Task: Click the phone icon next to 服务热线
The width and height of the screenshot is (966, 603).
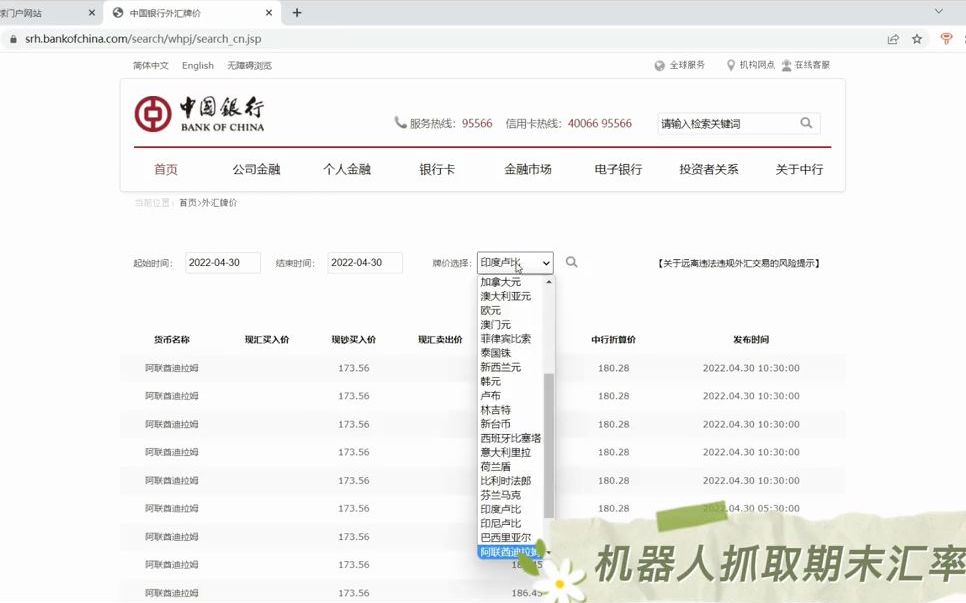Action: point(400,124)
